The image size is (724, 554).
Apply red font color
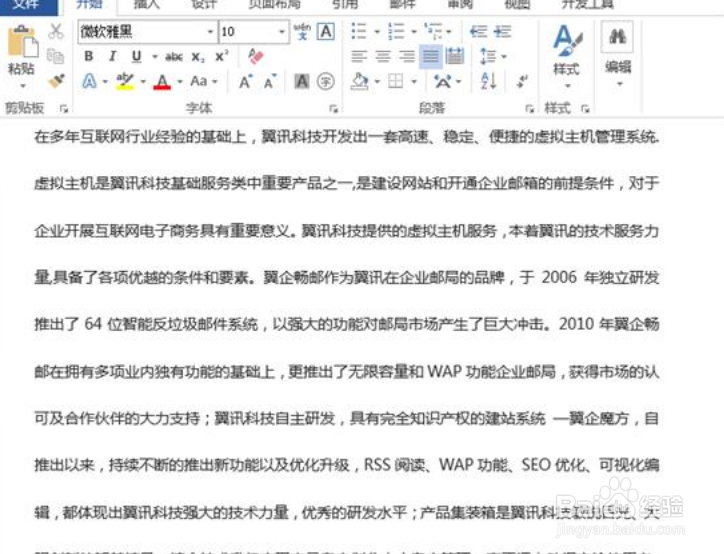click(x=162, y=82)
